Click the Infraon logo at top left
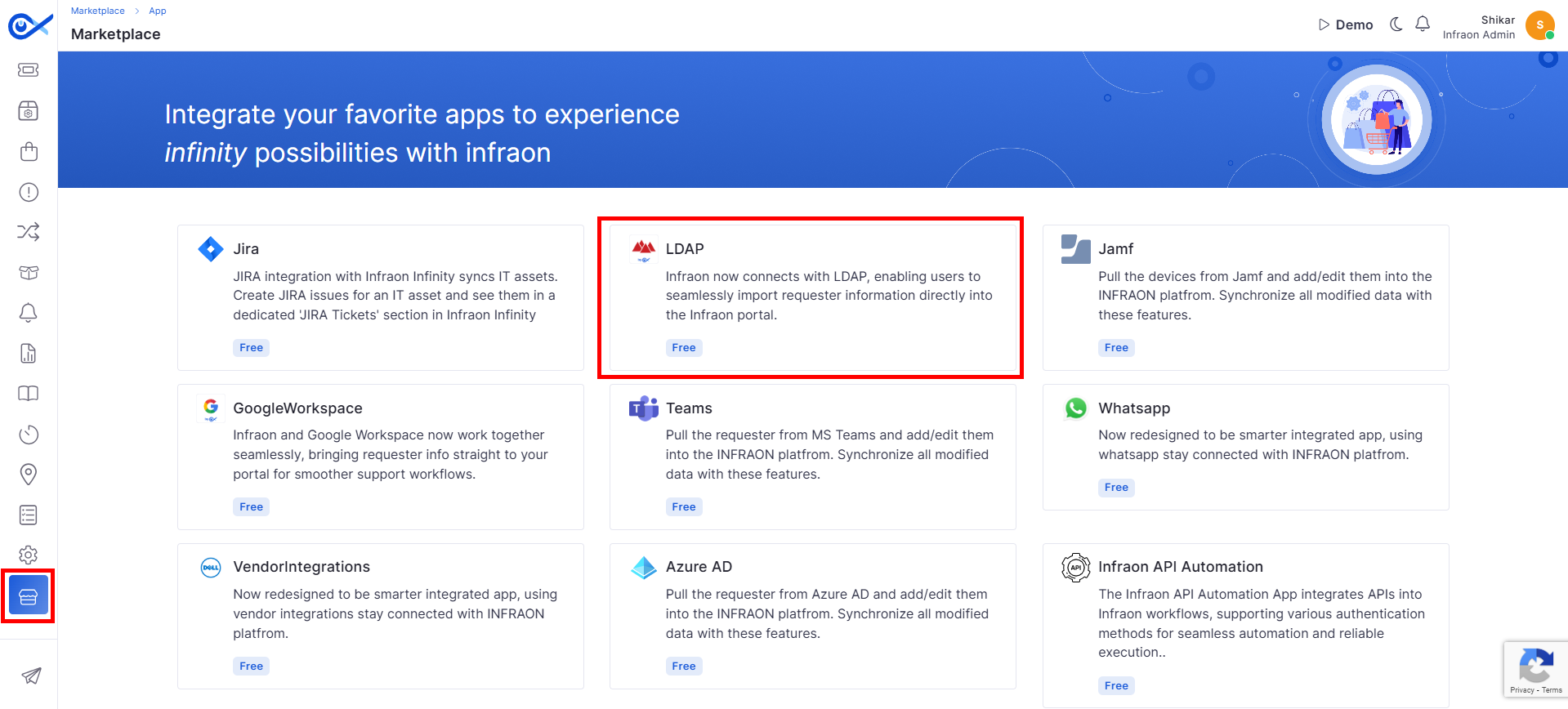 pyautogui.click(x=29, y=26)
